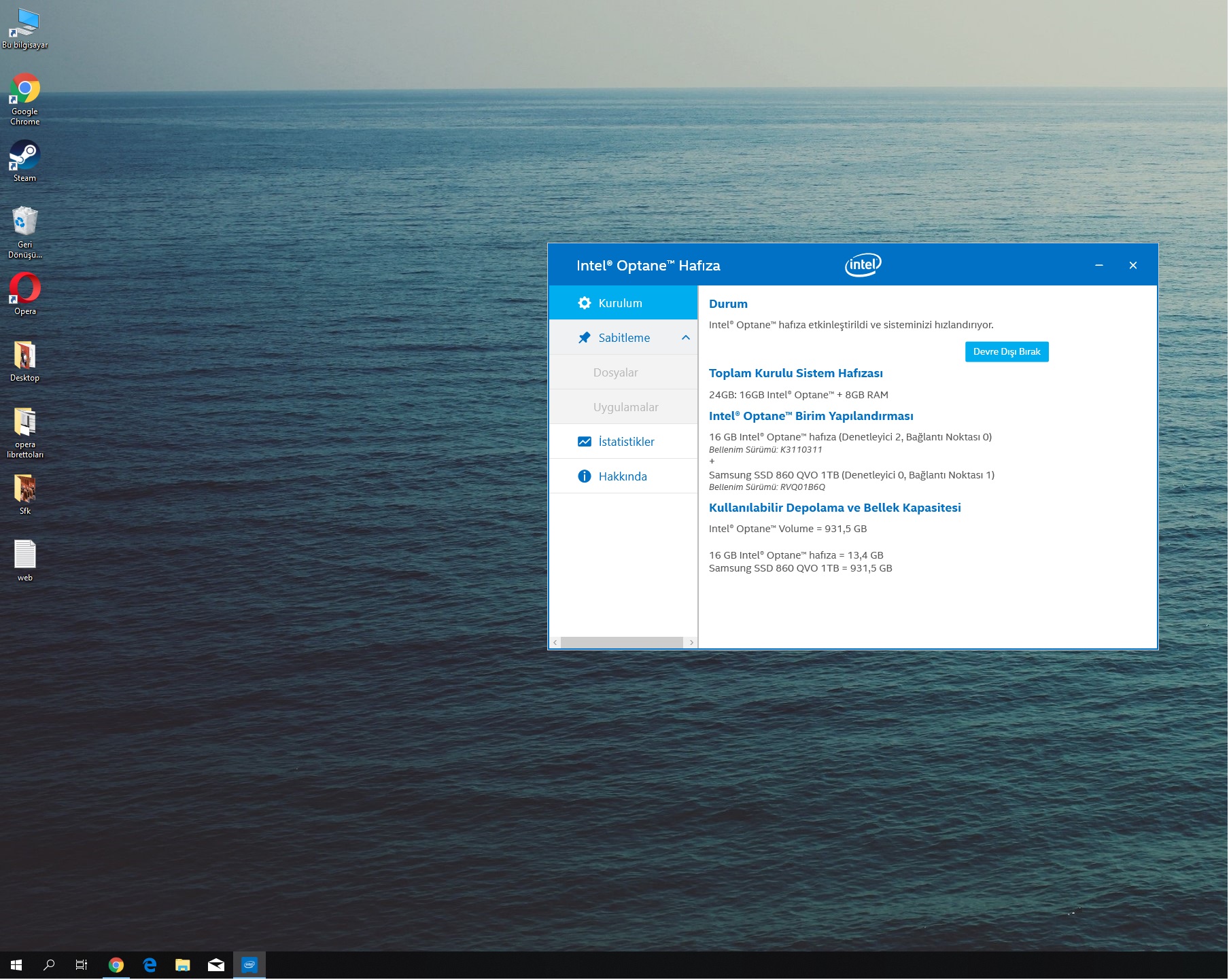Open Bu bilgisayar desktop icon
The image size is (1229, 980).
(25, 29)
